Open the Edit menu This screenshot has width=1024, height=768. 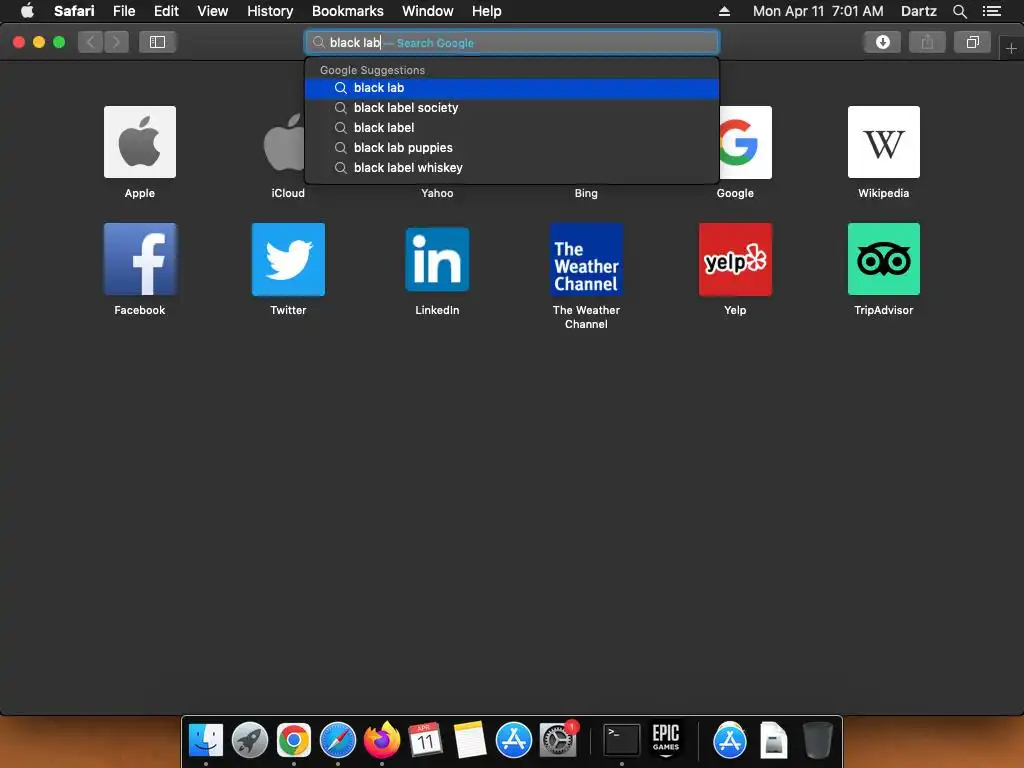166,11
